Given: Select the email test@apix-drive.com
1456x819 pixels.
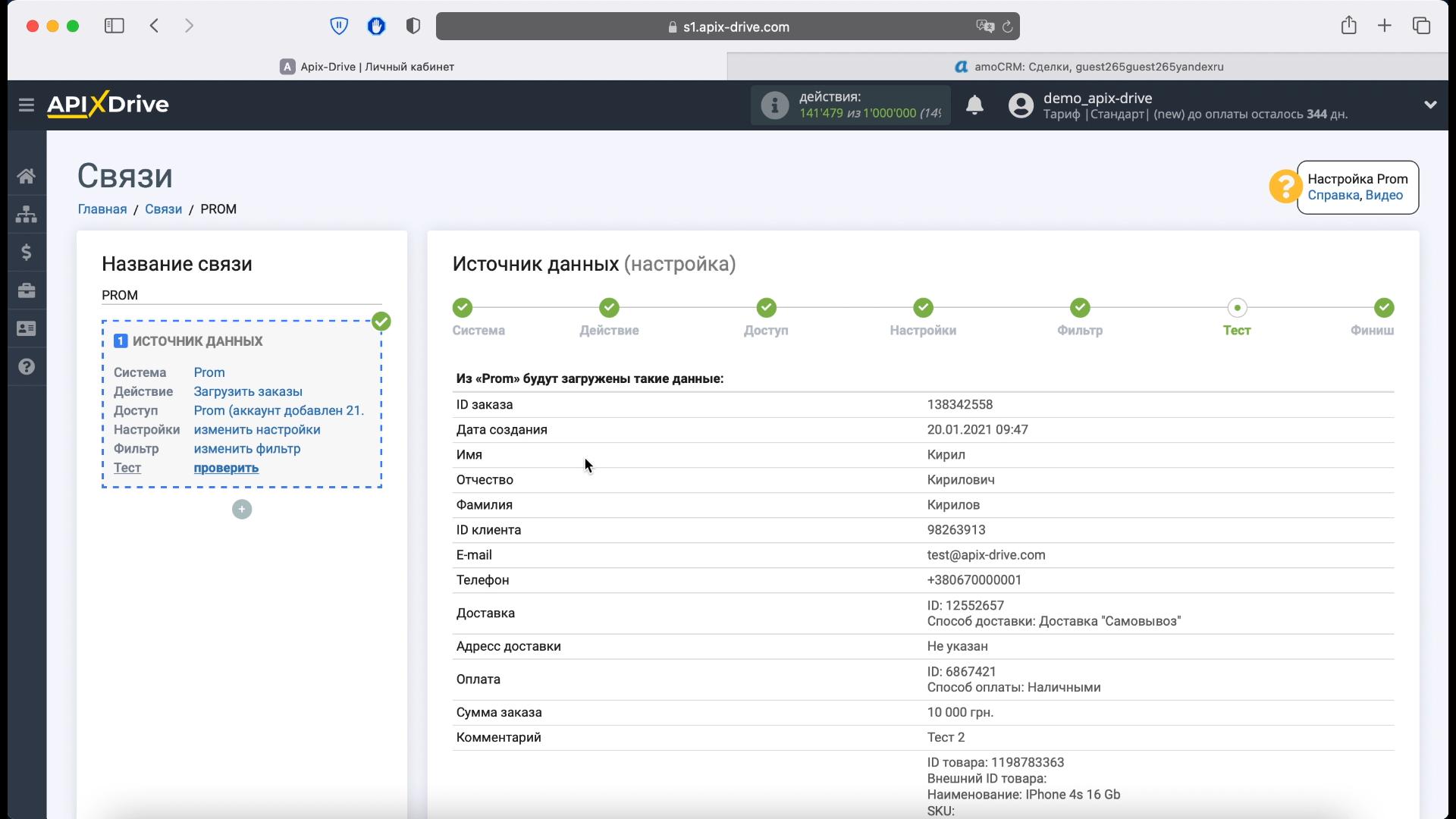Looking at the screenshot, I should 986,555.
